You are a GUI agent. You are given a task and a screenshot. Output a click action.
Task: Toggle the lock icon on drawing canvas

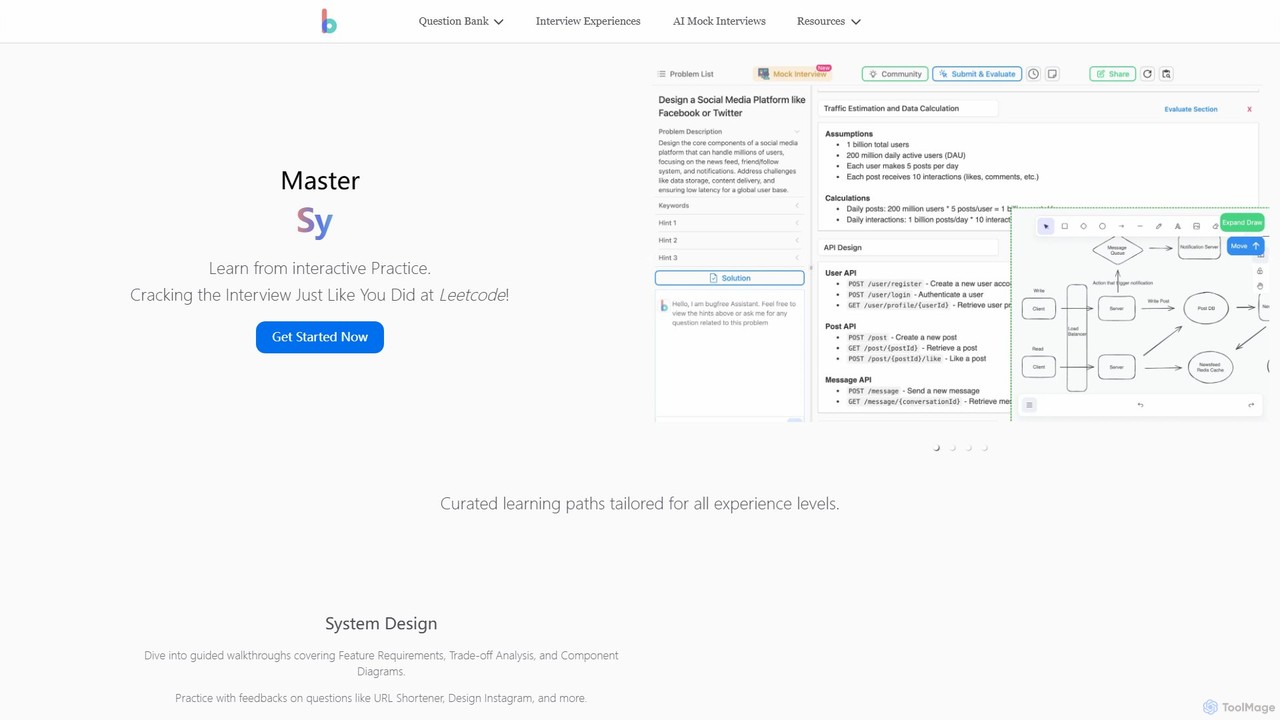point(1259,271)
